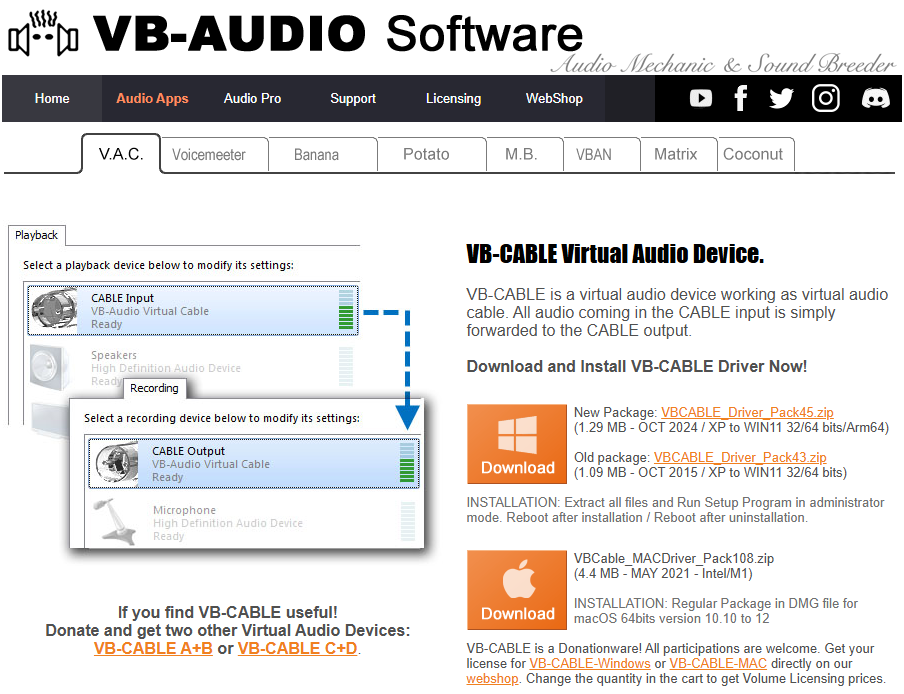The height and width of the screenshot is (694, 904).
Task: Click the Apple macOS Download button
Action: pyautogui.click(x=517, y=590)
